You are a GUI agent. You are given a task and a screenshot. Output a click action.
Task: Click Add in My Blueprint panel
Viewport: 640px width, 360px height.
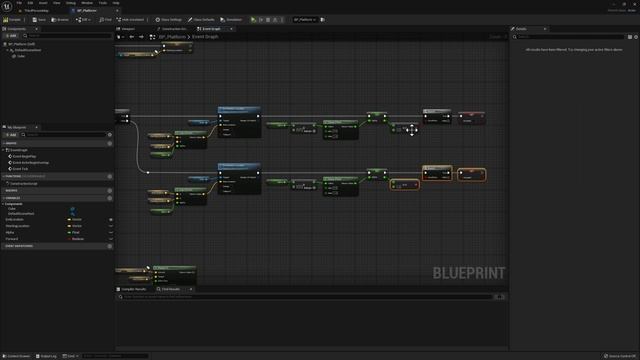coord(11,135)
